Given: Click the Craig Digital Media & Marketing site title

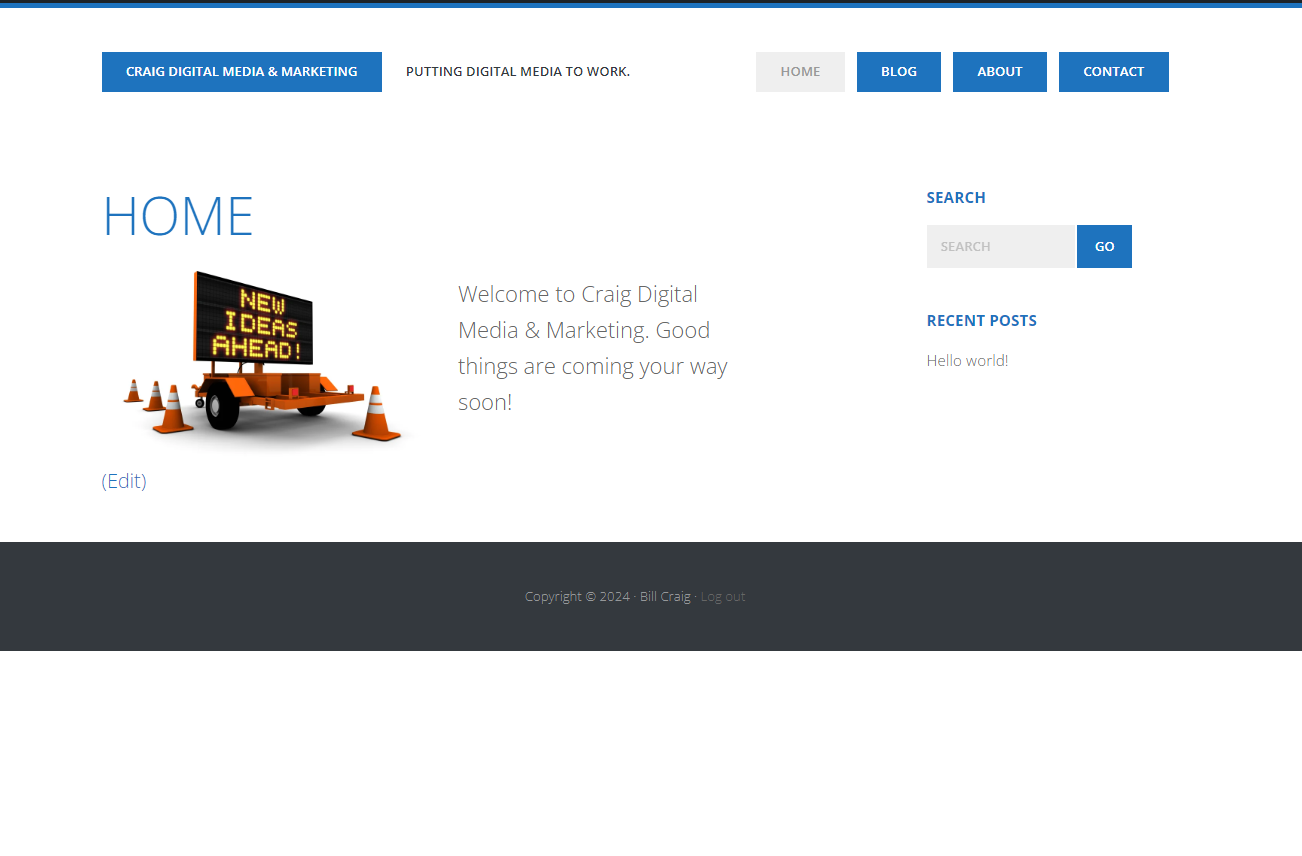Looking at the screenshot, I should (241, 72).
